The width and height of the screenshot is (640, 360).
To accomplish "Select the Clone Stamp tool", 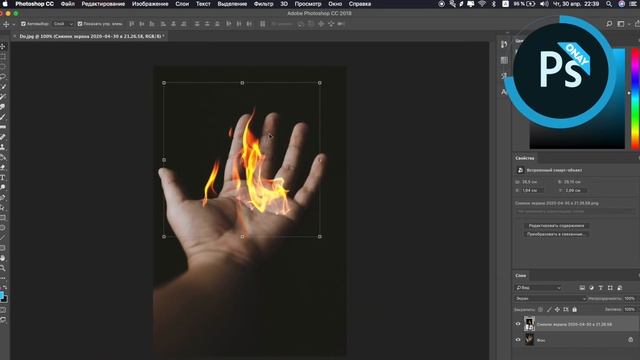I will pos(3,147).
